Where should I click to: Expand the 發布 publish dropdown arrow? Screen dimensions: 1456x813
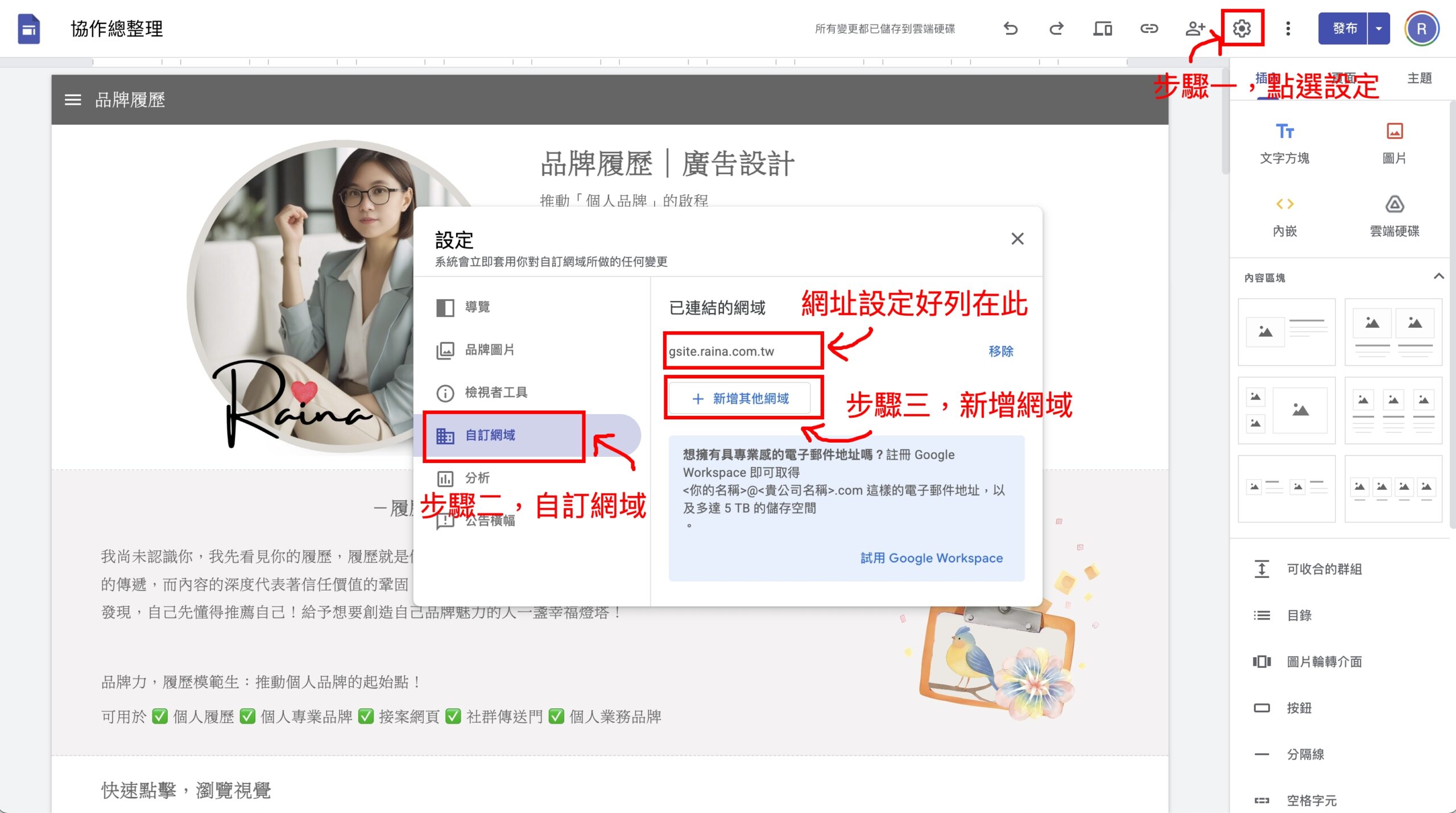click(1379, 28)
